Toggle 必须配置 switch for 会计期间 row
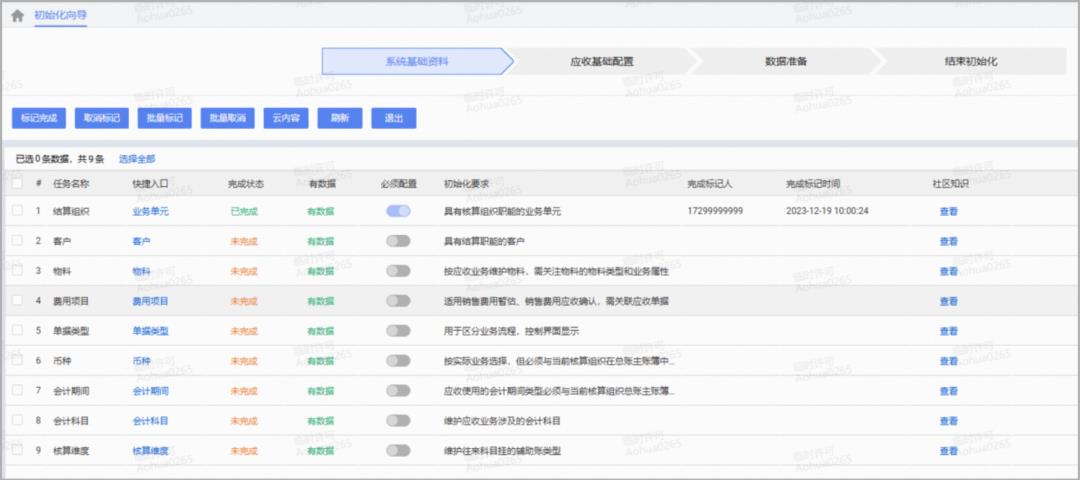The height and width of the screenshot is (480, 1080). (x=398, y=390)
